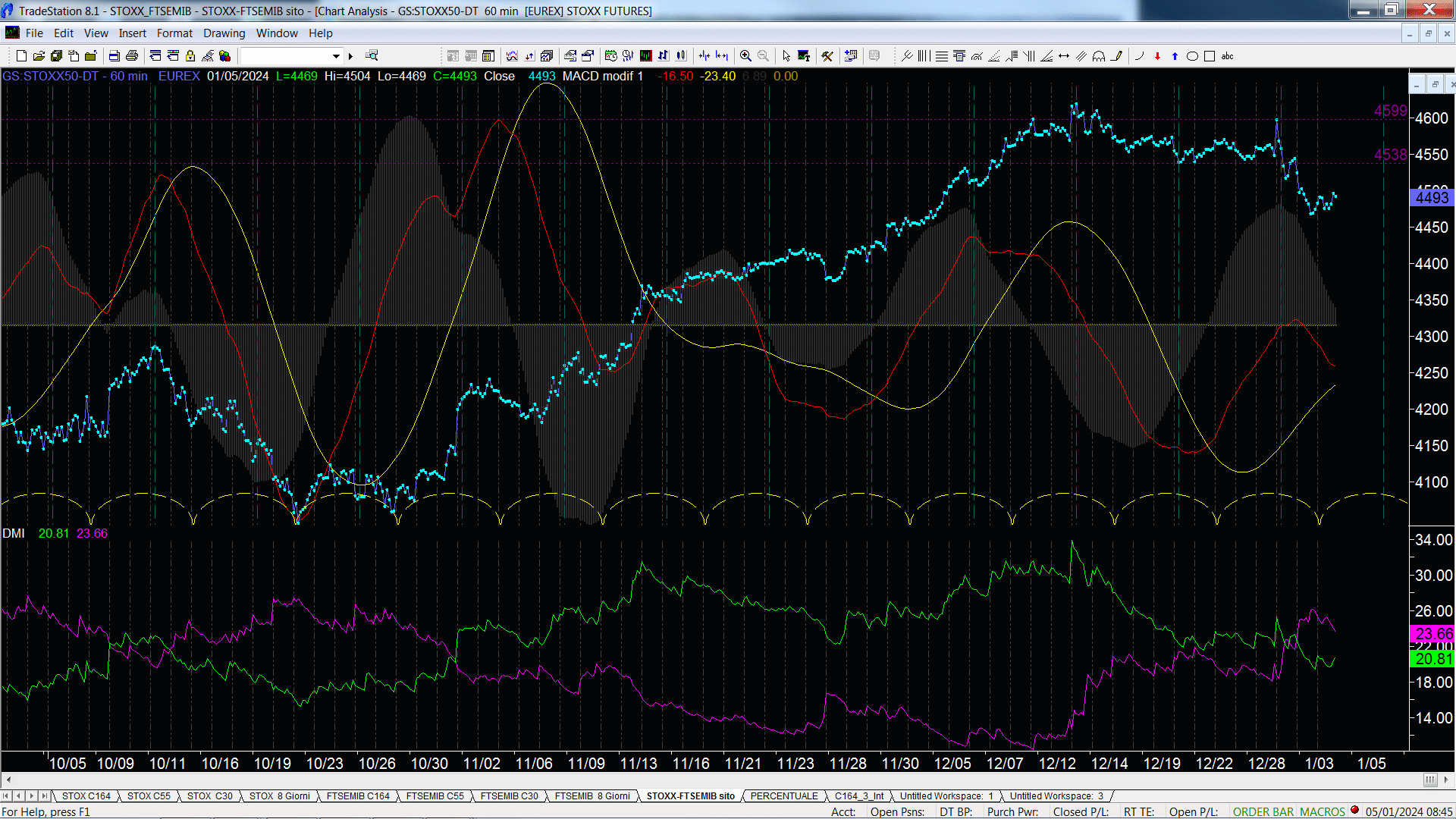The image size is (1456, 819).
Task: Switch to the FTSEMIB 8 Giorni tab
Action: (x=592, y=796)
